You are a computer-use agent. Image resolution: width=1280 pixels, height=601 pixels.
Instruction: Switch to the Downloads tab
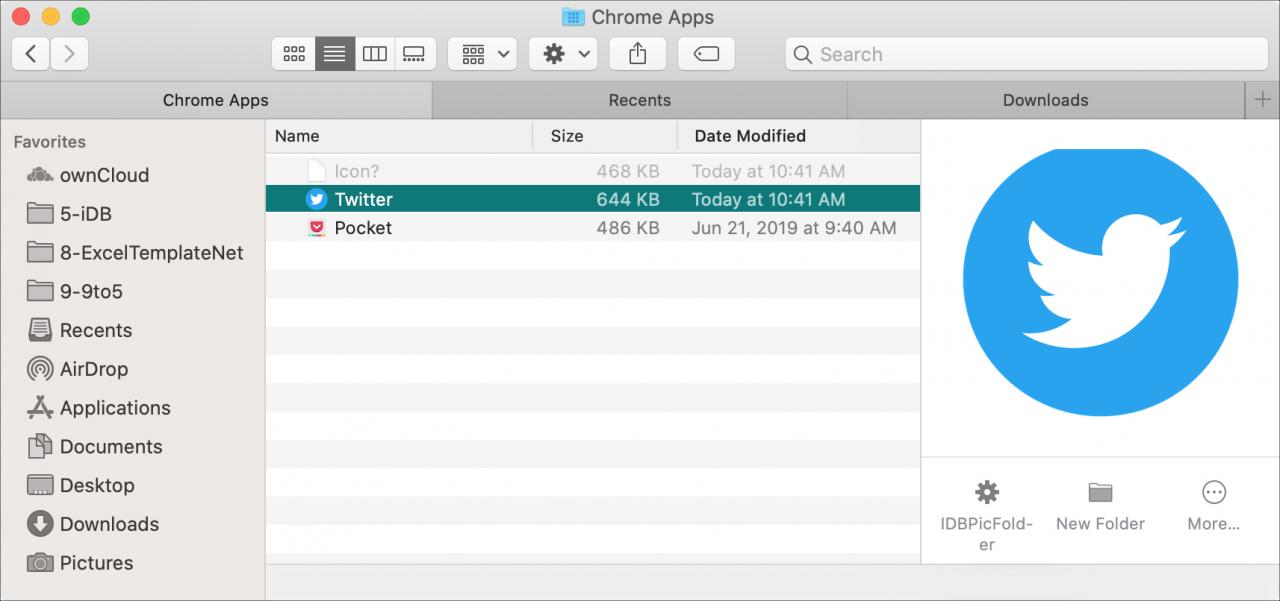pyautogui.click(x=1046, y=100)
